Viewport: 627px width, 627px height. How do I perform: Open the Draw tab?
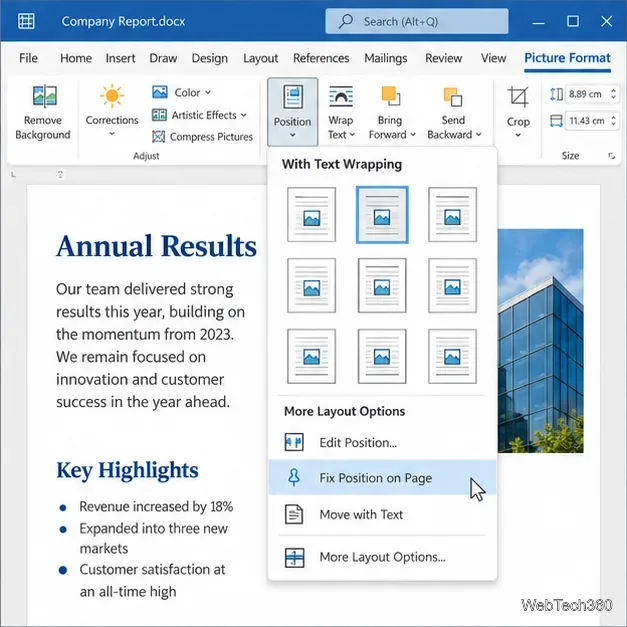point(163,58)
